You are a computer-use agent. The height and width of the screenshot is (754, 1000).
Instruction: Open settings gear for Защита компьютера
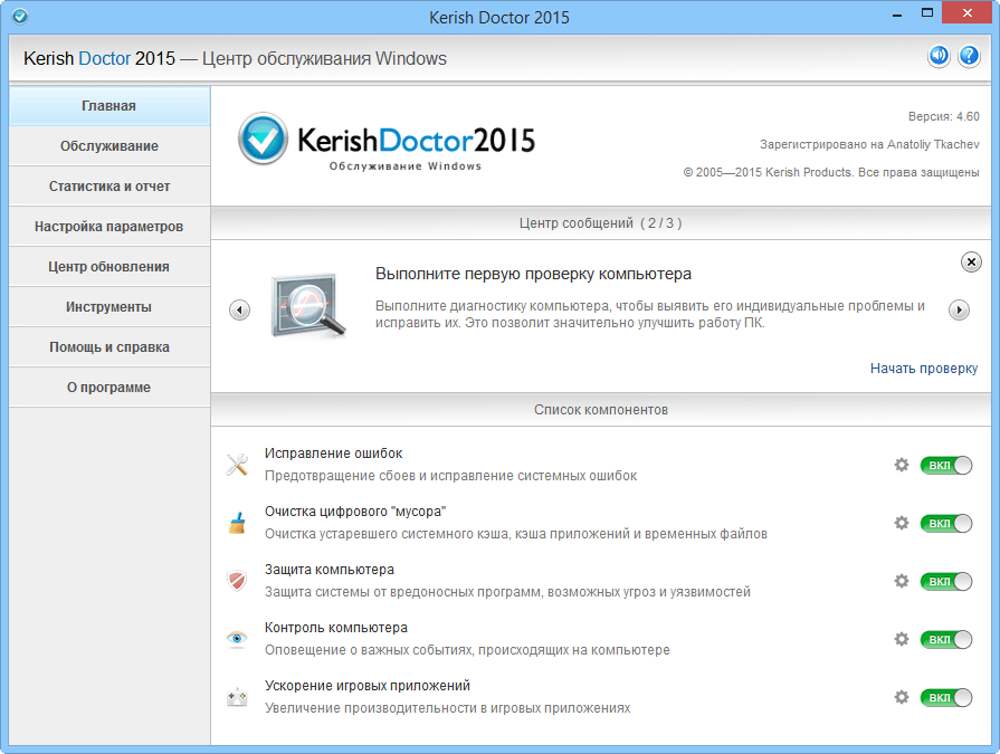coord(901,581)
